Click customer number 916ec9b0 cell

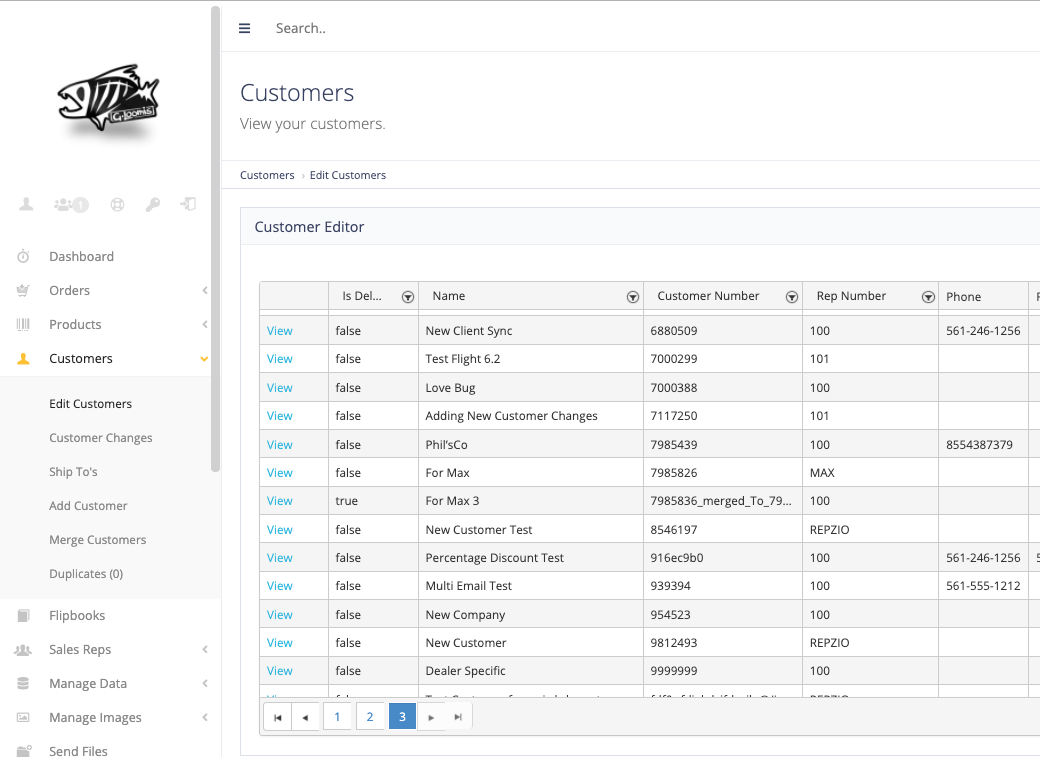(723, 558)
